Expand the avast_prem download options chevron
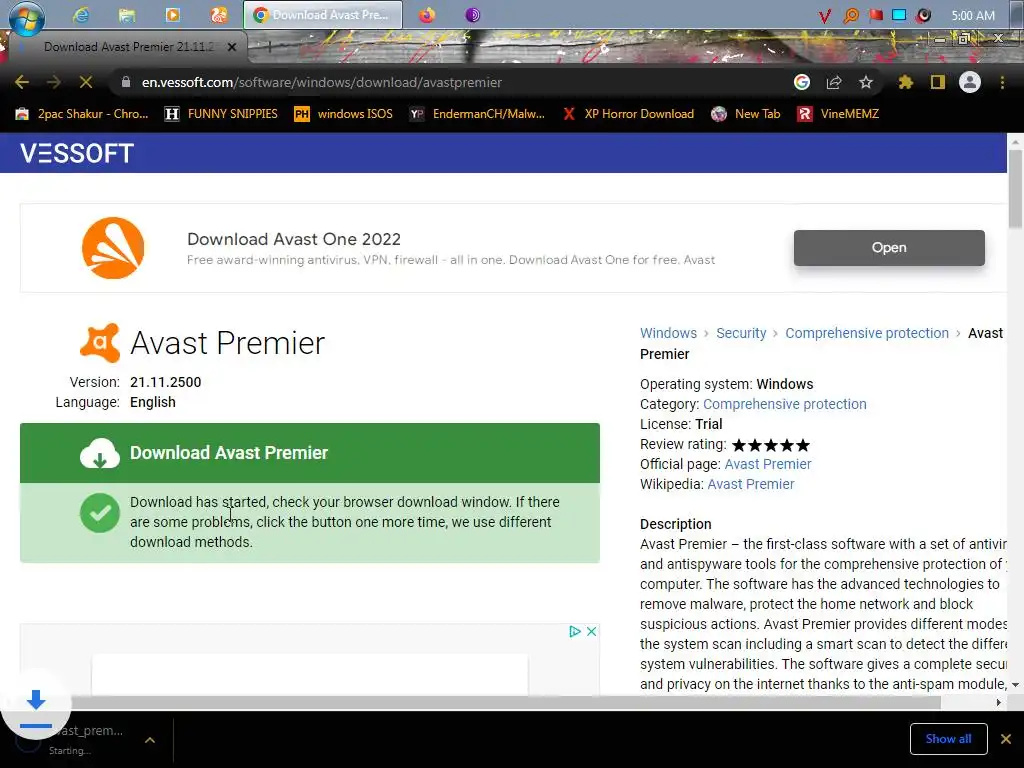The width and height of the screenshot is (1024, 768). click(x=150, y=740)
